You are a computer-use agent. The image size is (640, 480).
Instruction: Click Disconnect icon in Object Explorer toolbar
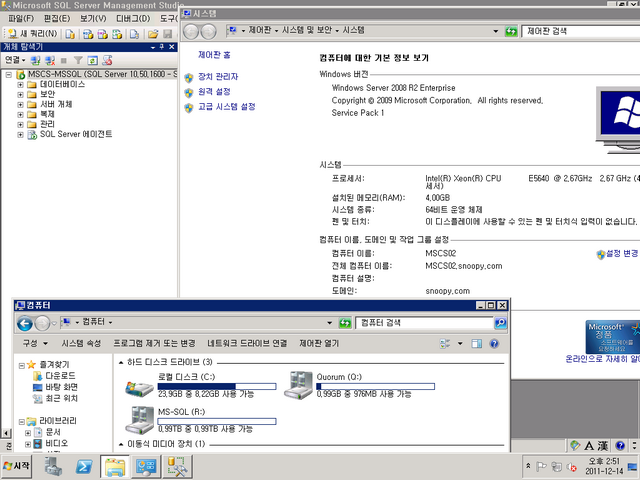50,60
